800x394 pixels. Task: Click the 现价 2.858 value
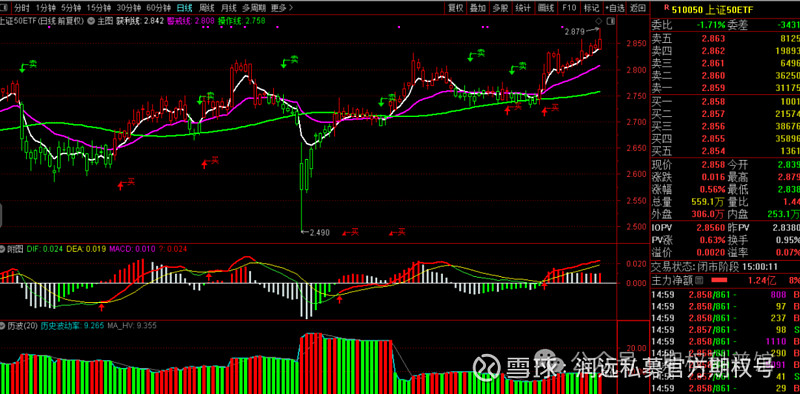coord(713,164)
